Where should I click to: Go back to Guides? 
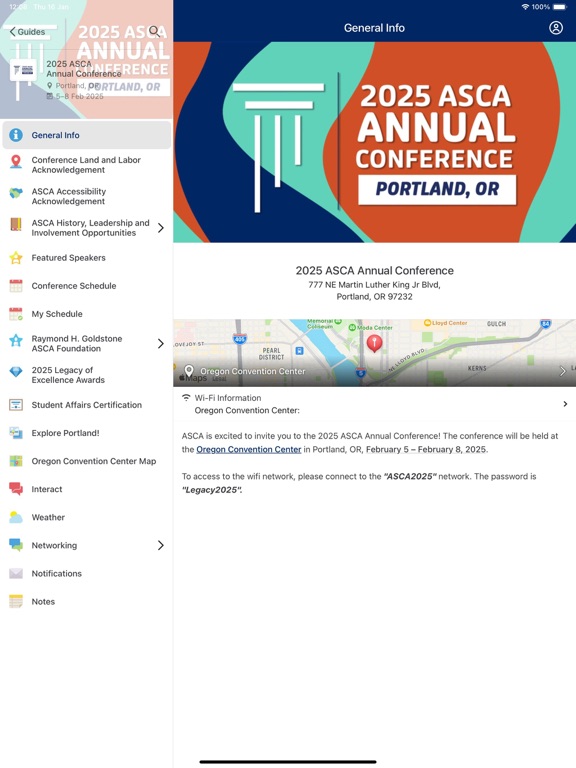click(x=27, y=32)
